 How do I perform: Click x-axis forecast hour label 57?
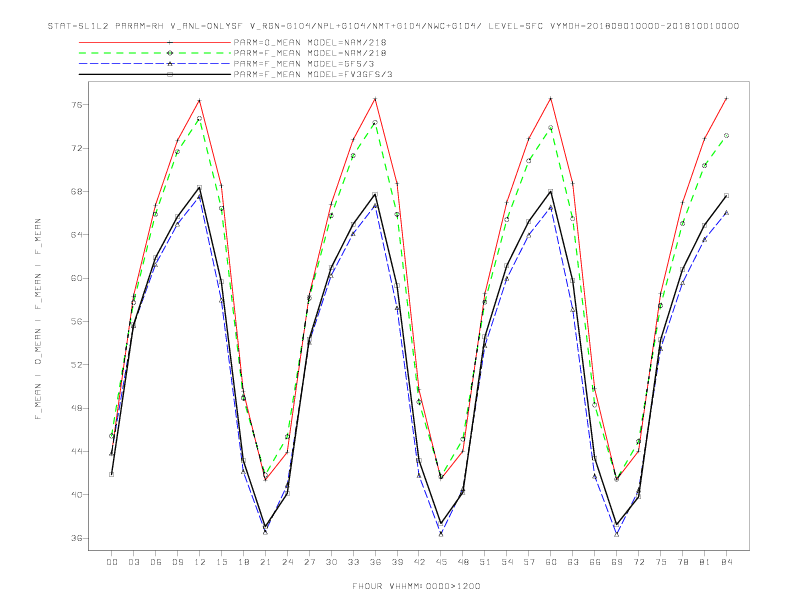(x=529, y=562)
